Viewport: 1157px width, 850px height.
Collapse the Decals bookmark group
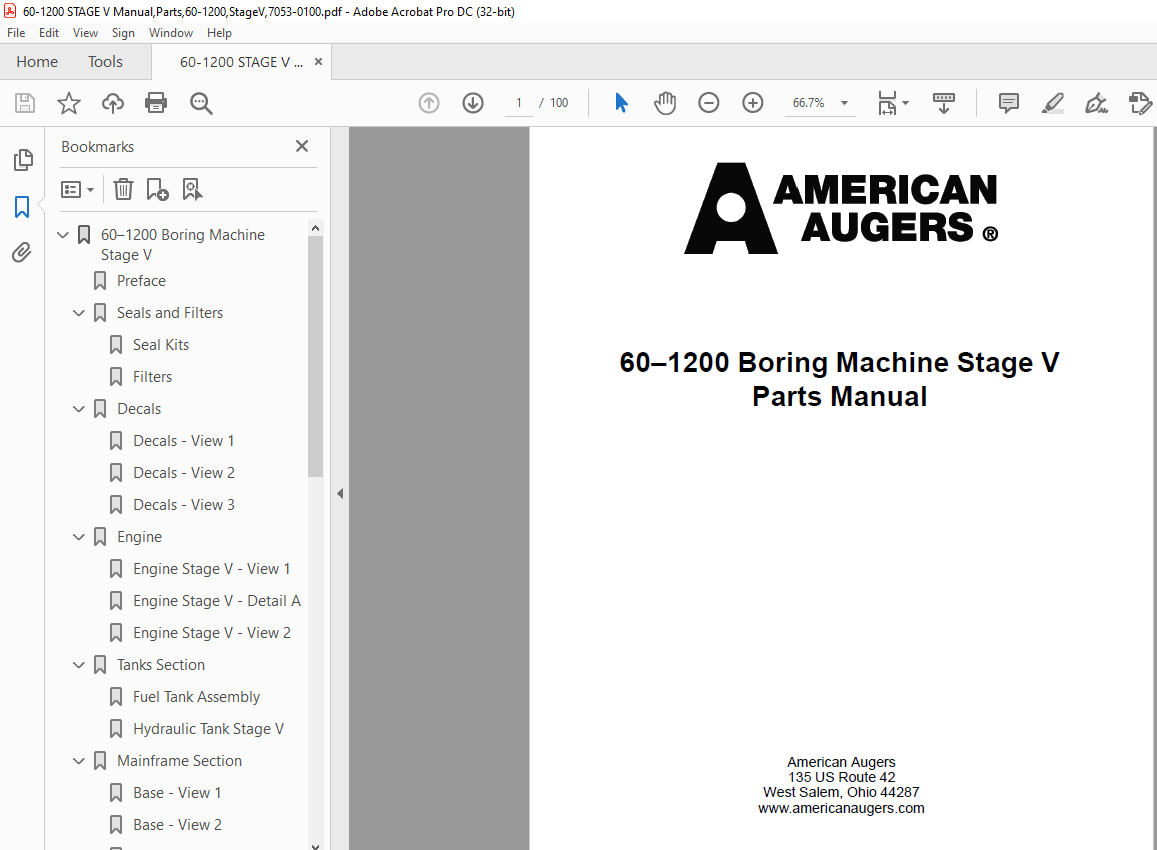click(x=79, y=409)
